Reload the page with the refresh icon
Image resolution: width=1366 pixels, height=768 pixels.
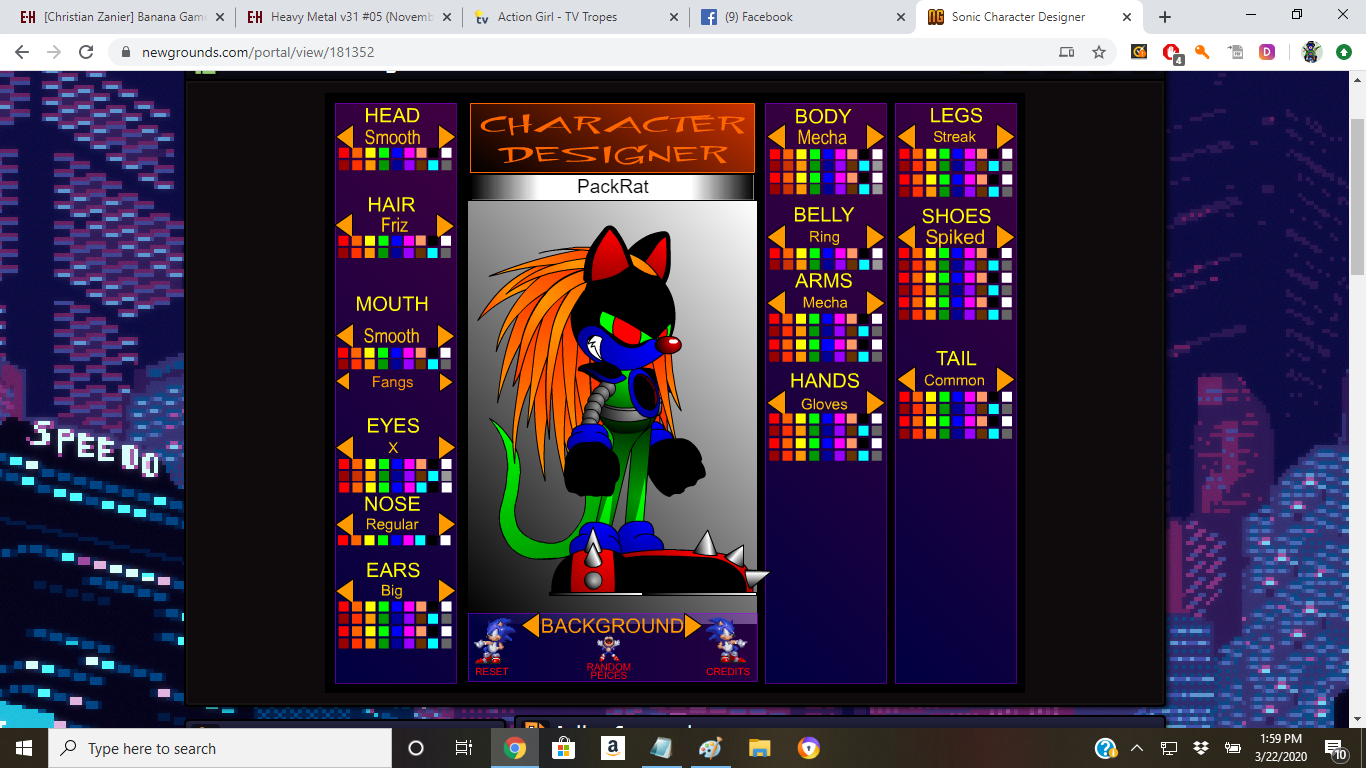point(86,52)
